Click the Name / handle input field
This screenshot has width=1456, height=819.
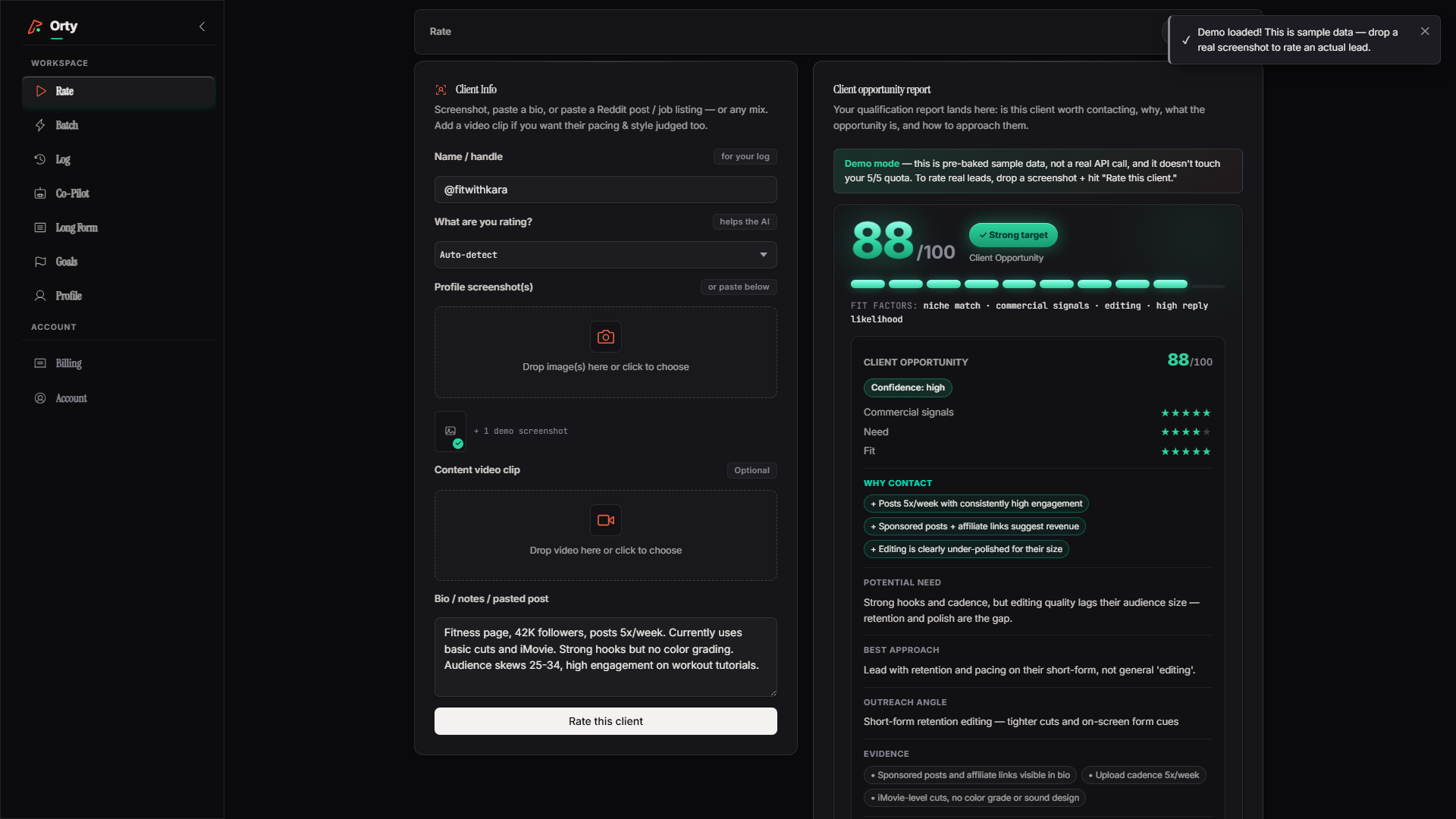[x=606, y=190]
